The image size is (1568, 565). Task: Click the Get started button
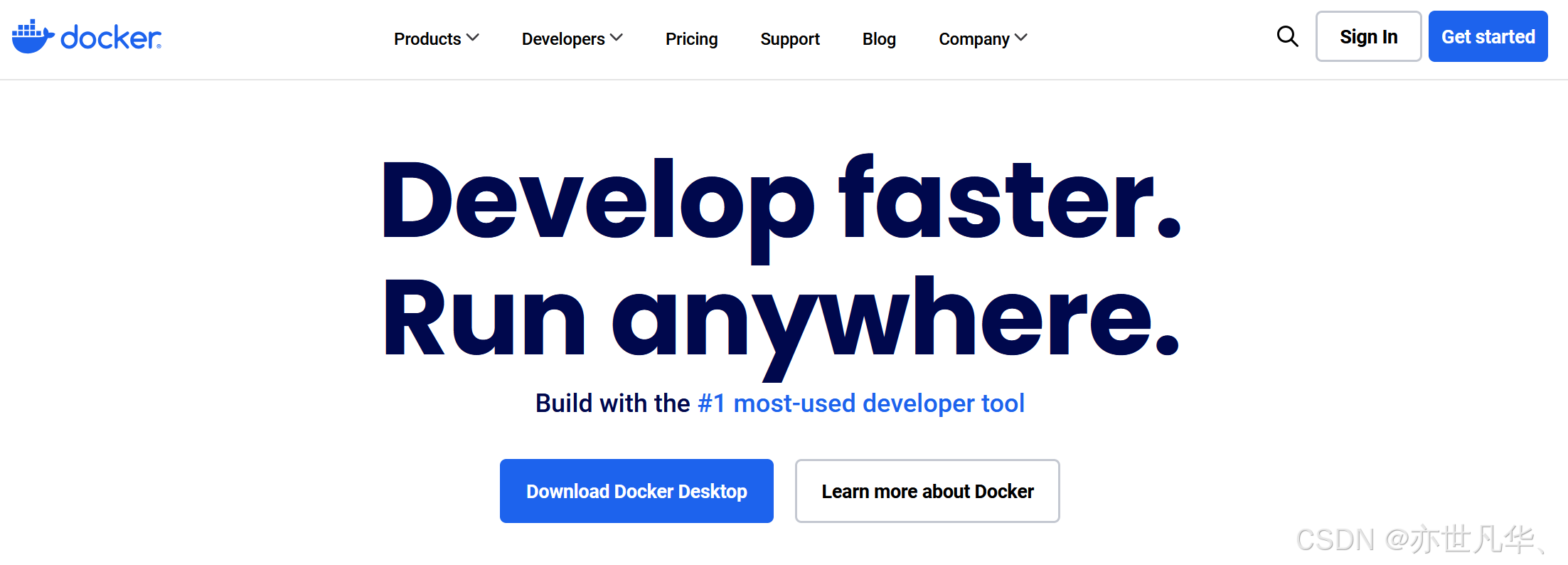tap(1488, 36)
